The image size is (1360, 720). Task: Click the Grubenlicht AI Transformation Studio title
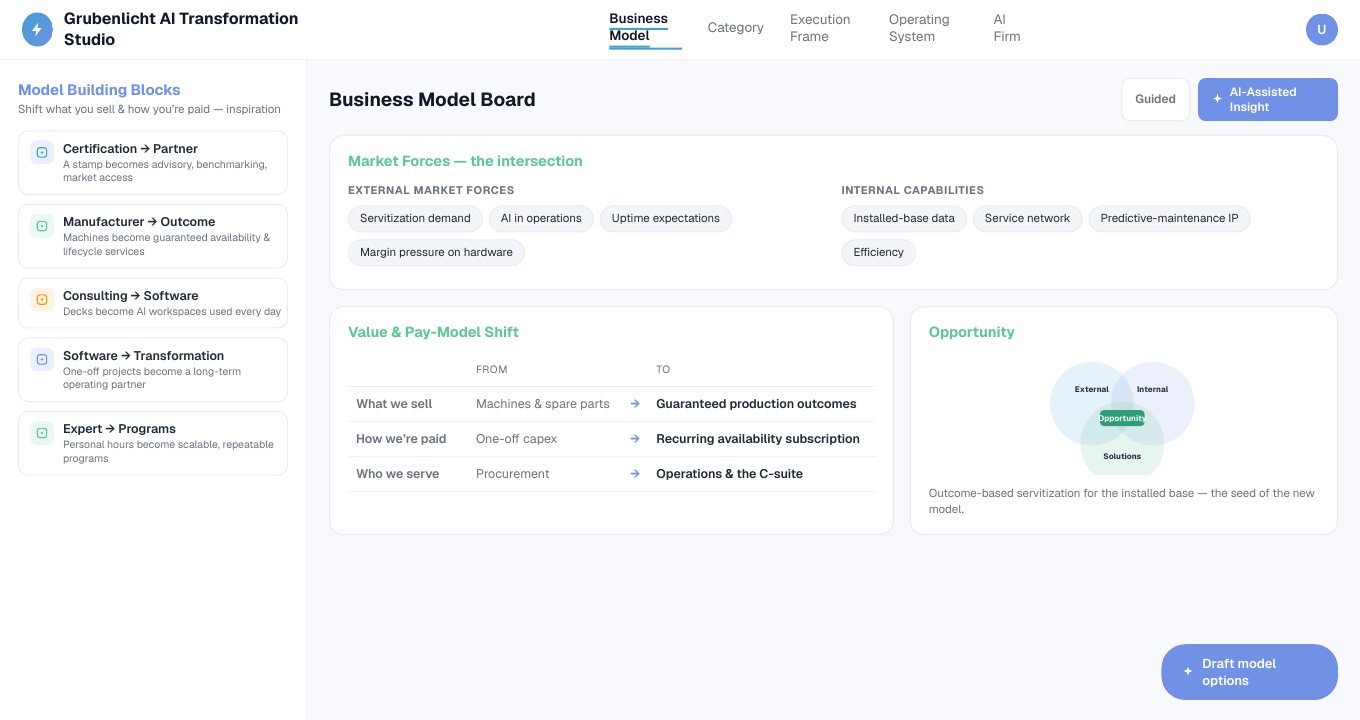(x=181, y=29)
